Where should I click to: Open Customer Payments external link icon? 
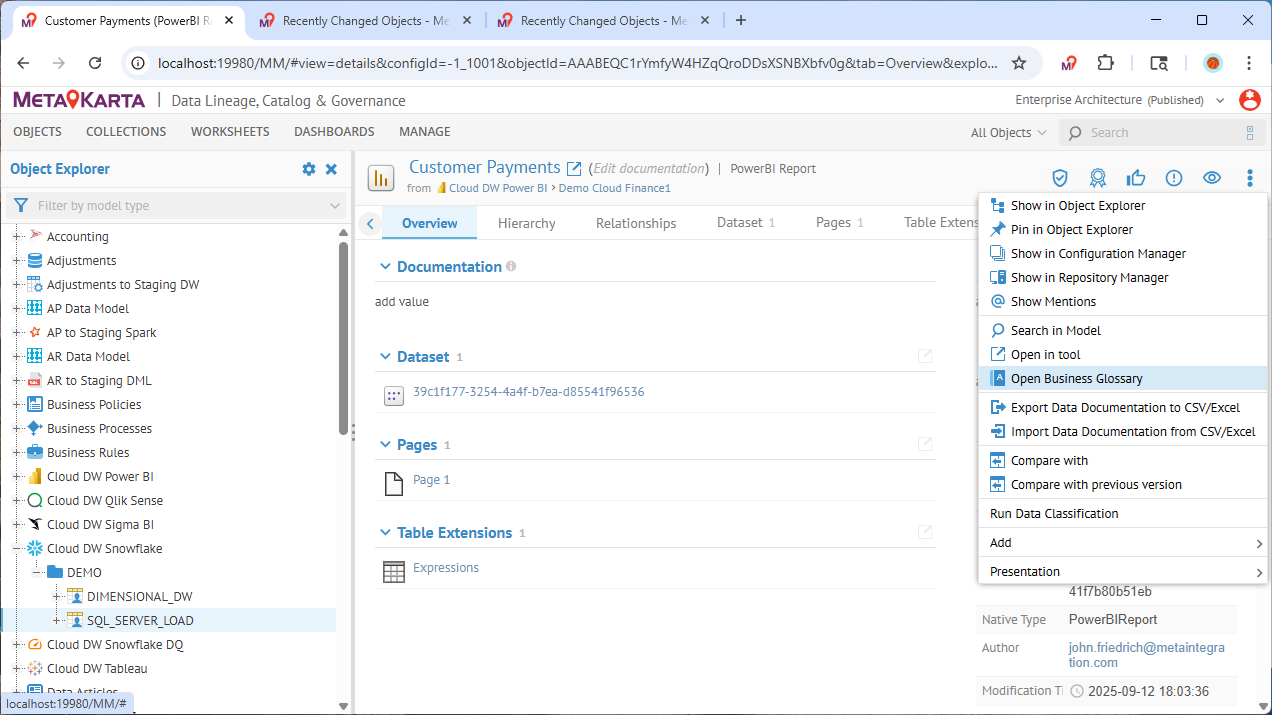click(x=574, y=168)
